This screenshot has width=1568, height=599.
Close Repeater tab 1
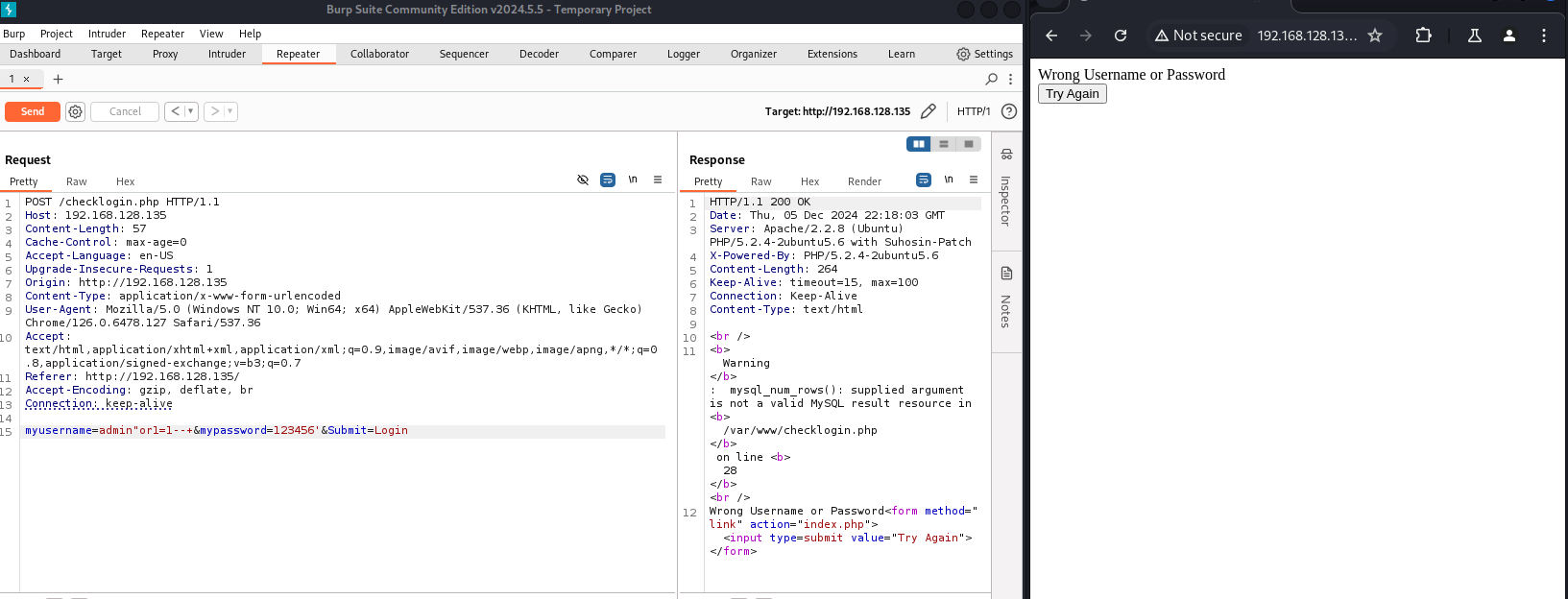click(x=27, y=79)
